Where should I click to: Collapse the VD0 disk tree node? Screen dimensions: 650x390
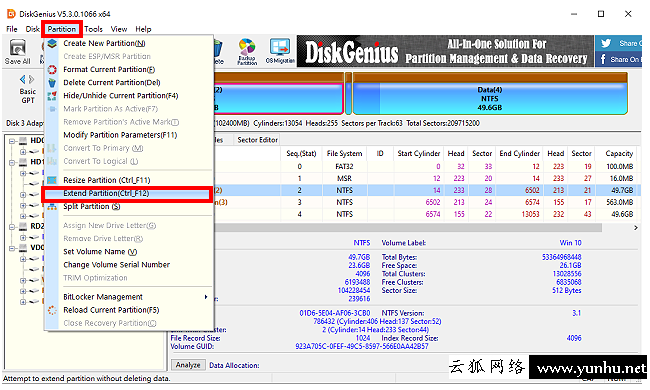pyautogui.click(x=12, y=248)
